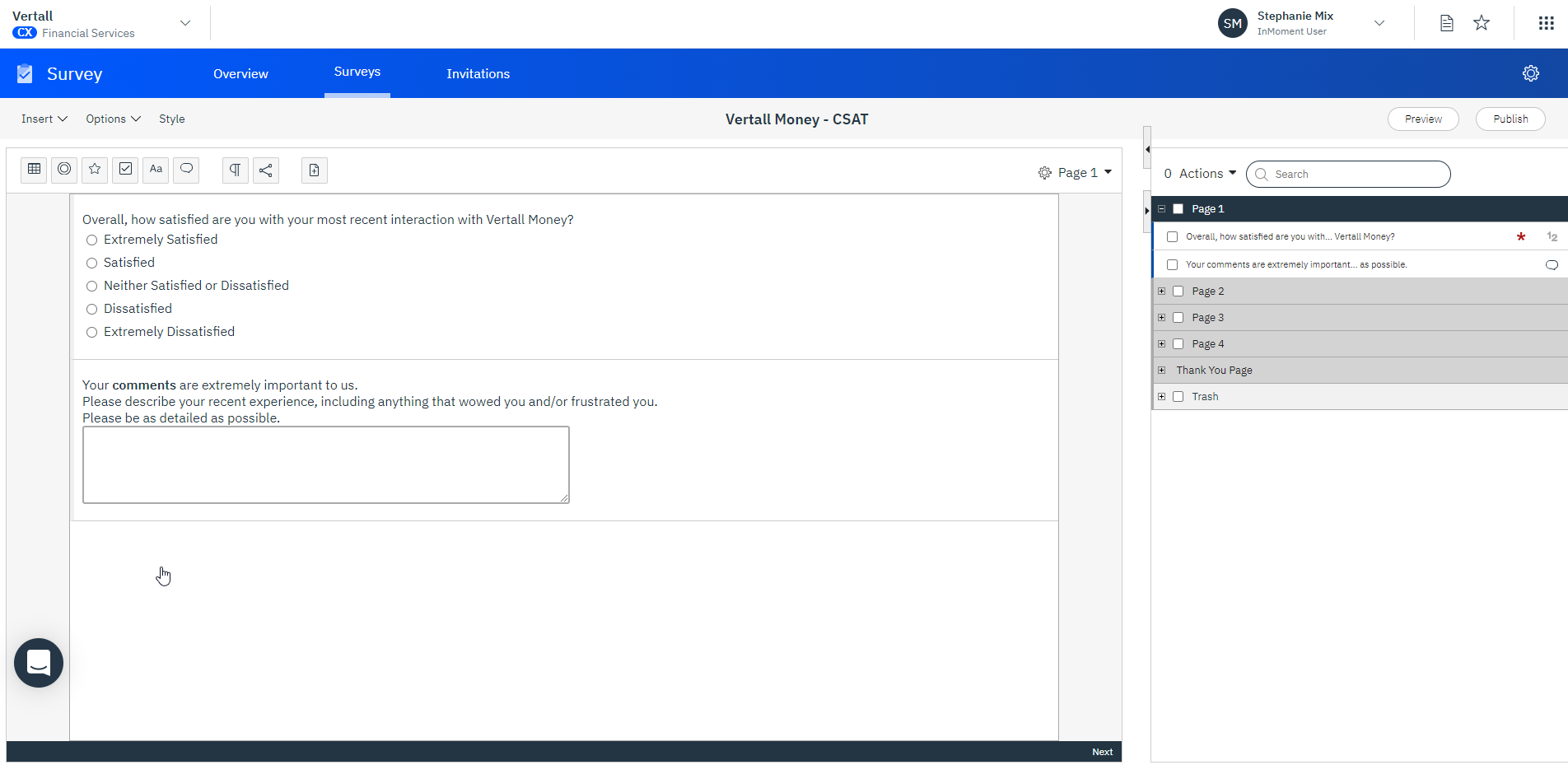The height and width of the screenshot is (765, 1568).
Task: Insert a star rating question
Action: pyautogui.click(x=95, y=170)
